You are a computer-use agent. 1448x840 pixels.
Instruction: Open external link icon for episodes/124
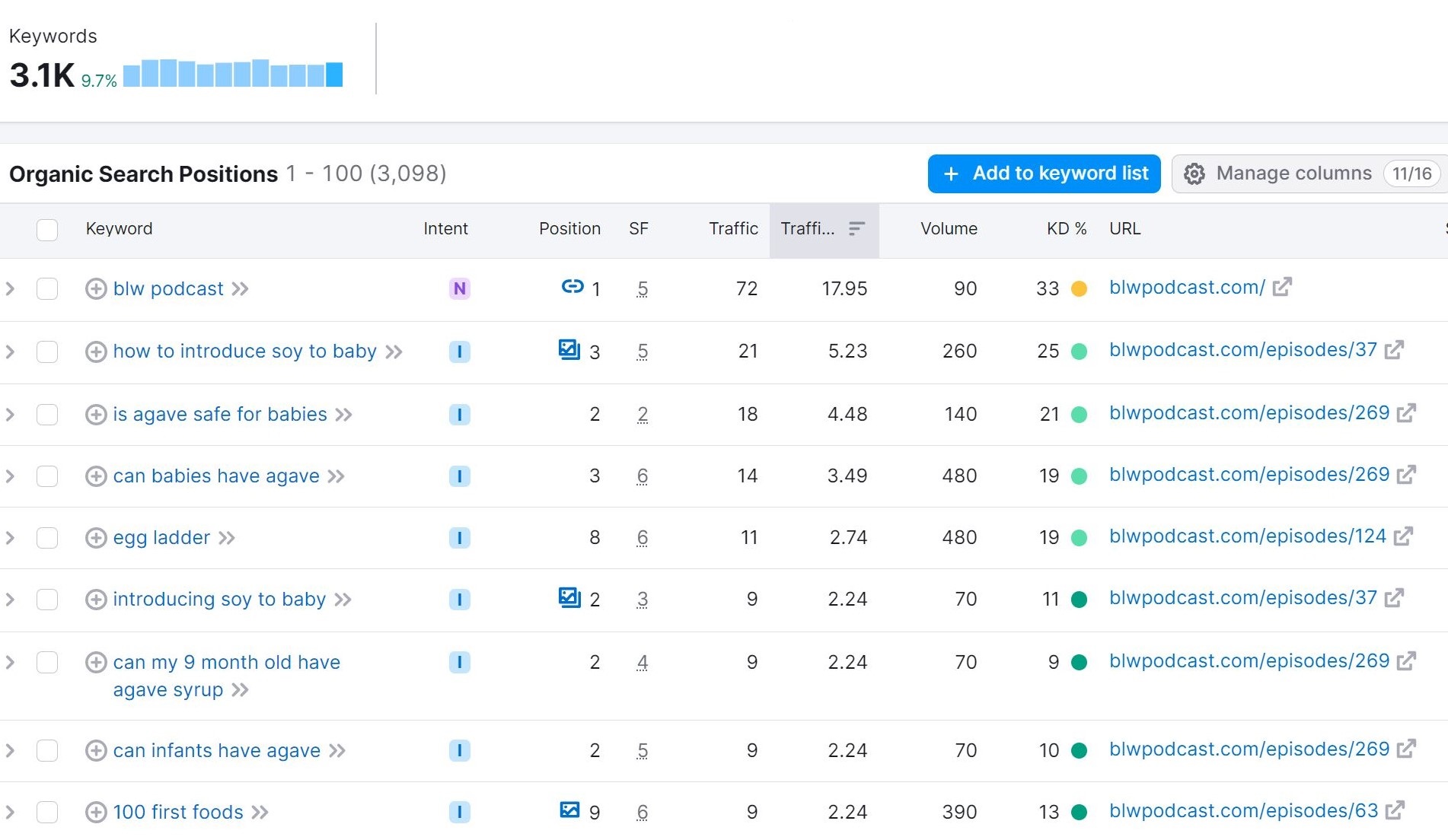pos(1403,536)
